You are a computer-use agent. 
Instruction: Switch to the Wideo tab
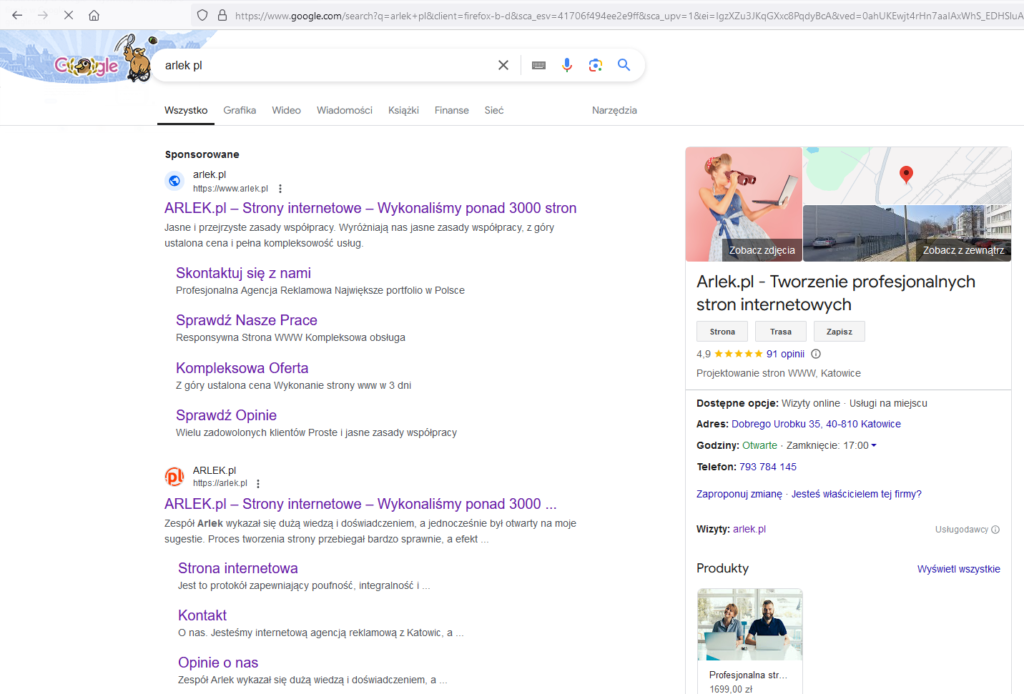pos(286,110)
